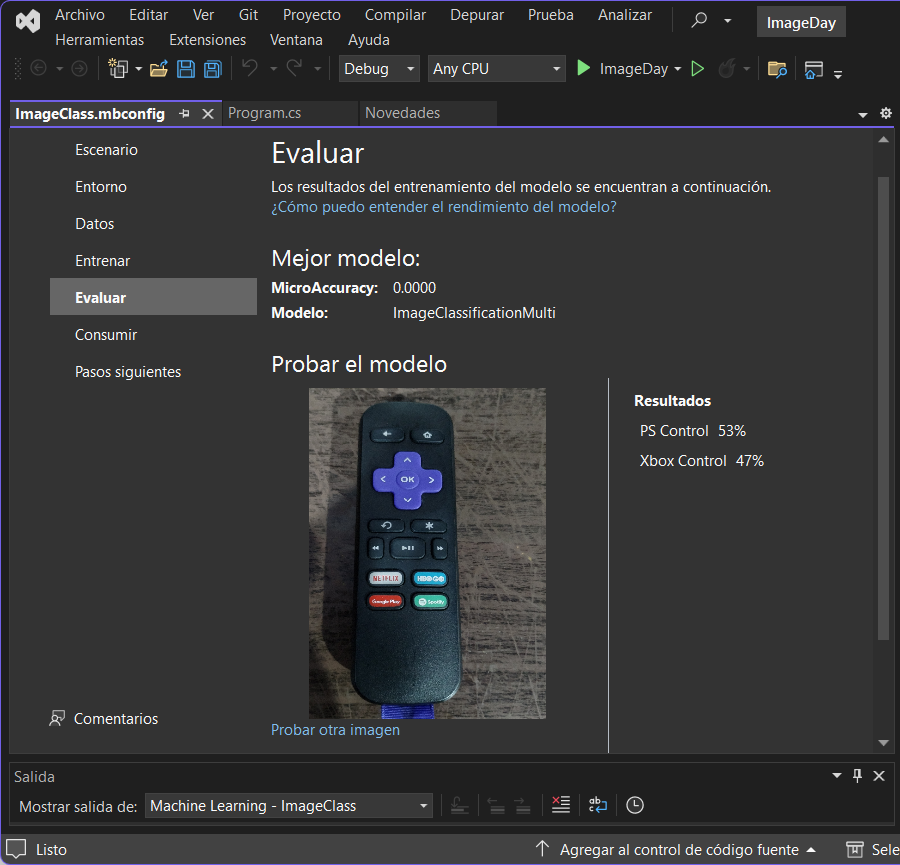Go to the Pasos siguientes step
Image resolution: width=900 pixels, height=865 pixels.
click(x=153, y=372)
